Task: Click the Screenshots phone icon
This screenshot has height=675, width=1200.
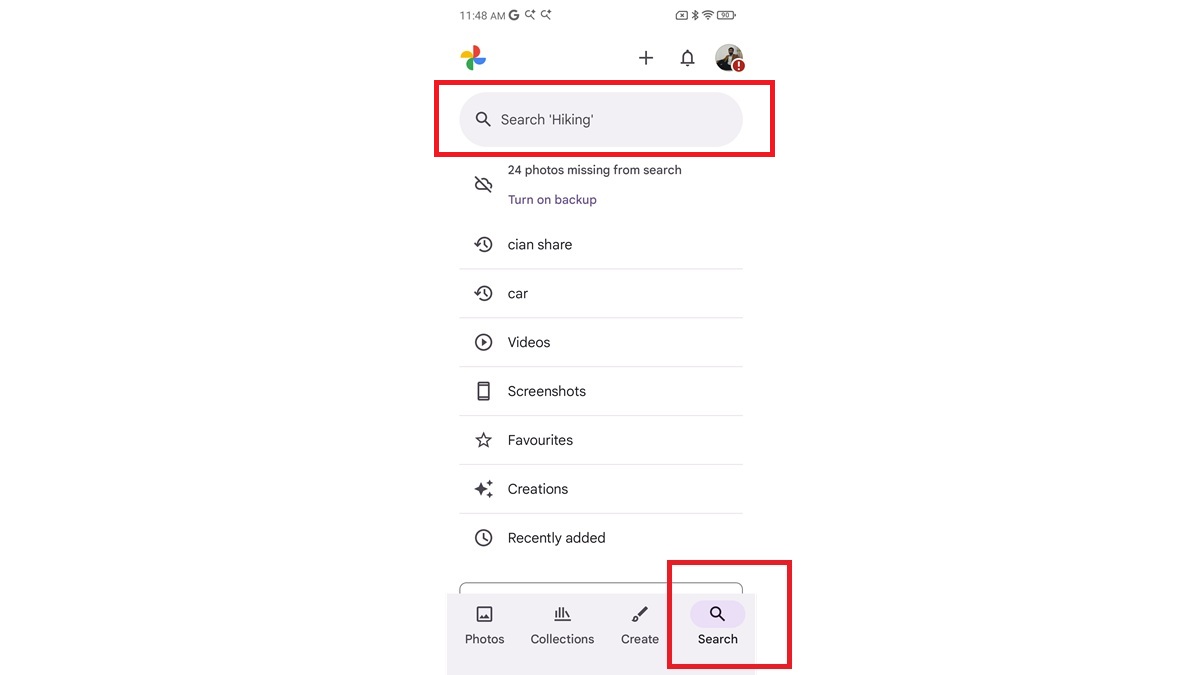Action: tap(483, 391)
